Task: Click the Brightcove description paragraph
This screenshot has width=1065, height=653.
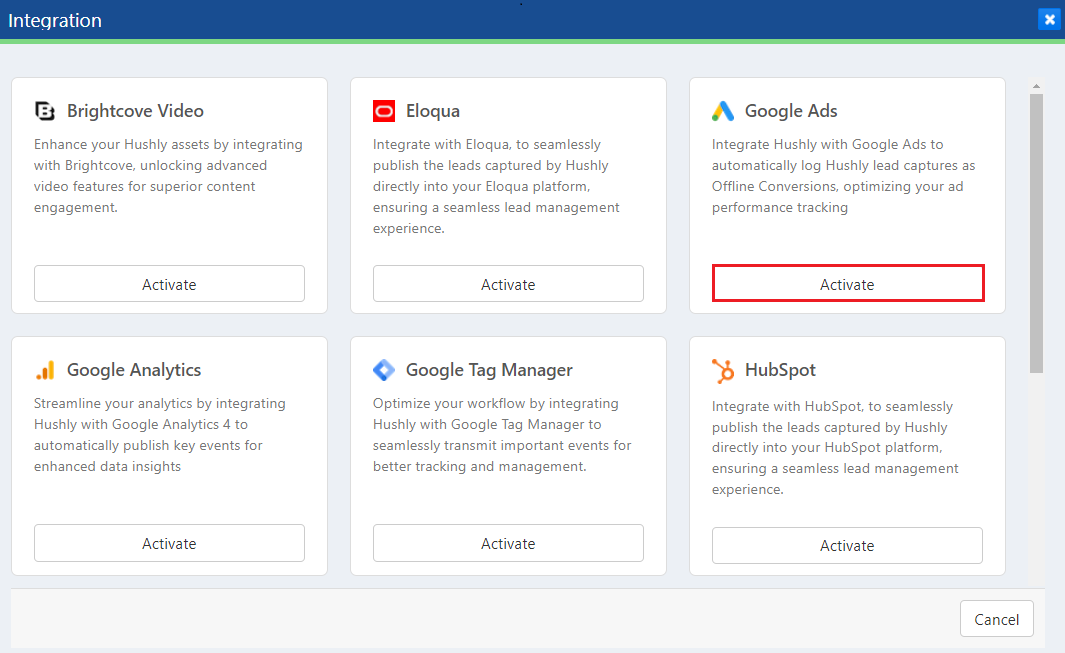Action: pyautogui.click(x=168, y=175)
